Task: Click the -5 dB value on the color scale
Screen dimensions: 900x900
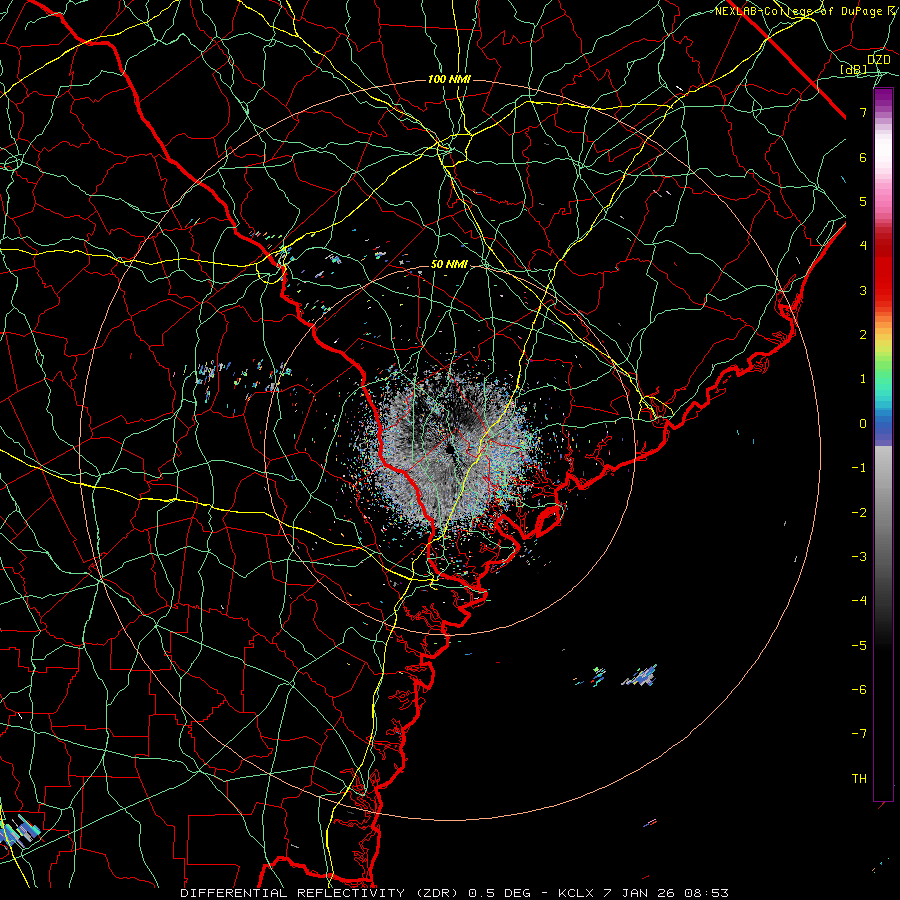Action: click(859, 646)
